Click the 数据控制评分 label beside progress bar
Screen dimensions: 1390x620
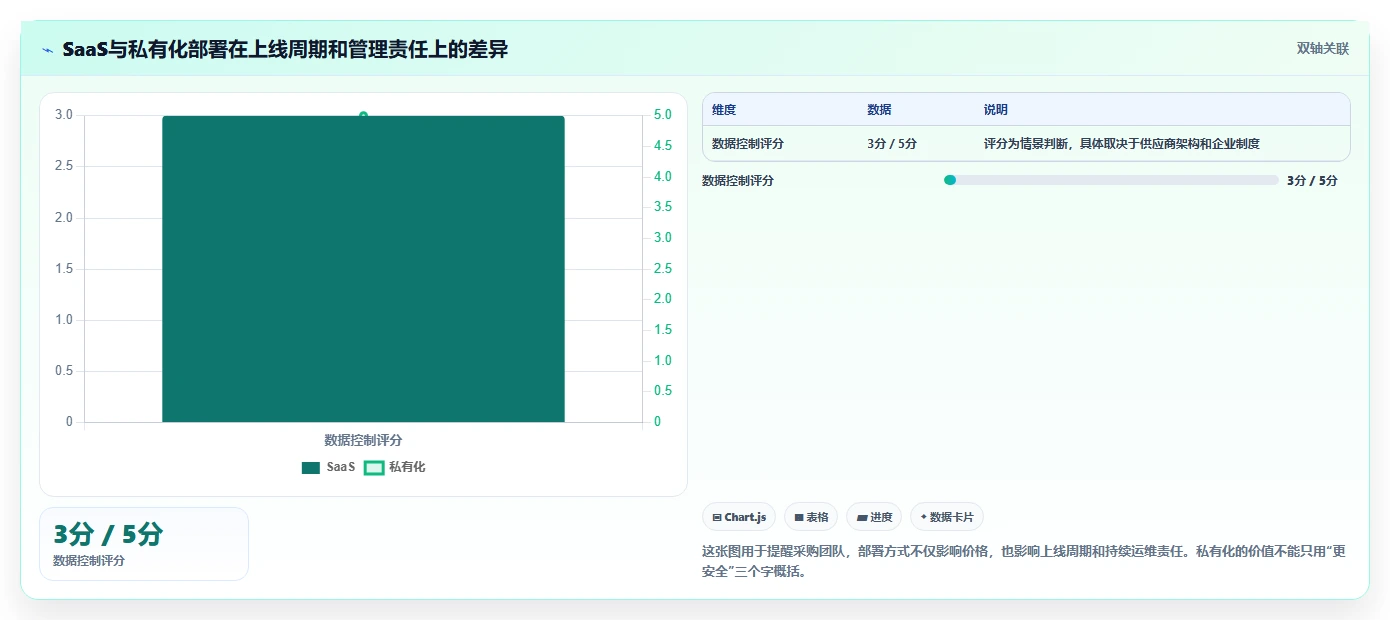738,180
